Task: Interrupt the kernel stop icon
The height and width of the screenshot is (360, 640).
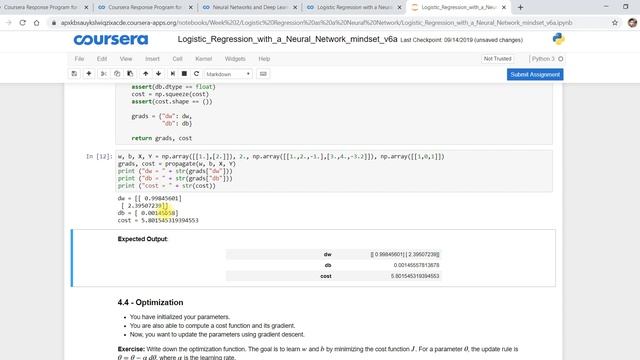Action: (x=184, y=74)
